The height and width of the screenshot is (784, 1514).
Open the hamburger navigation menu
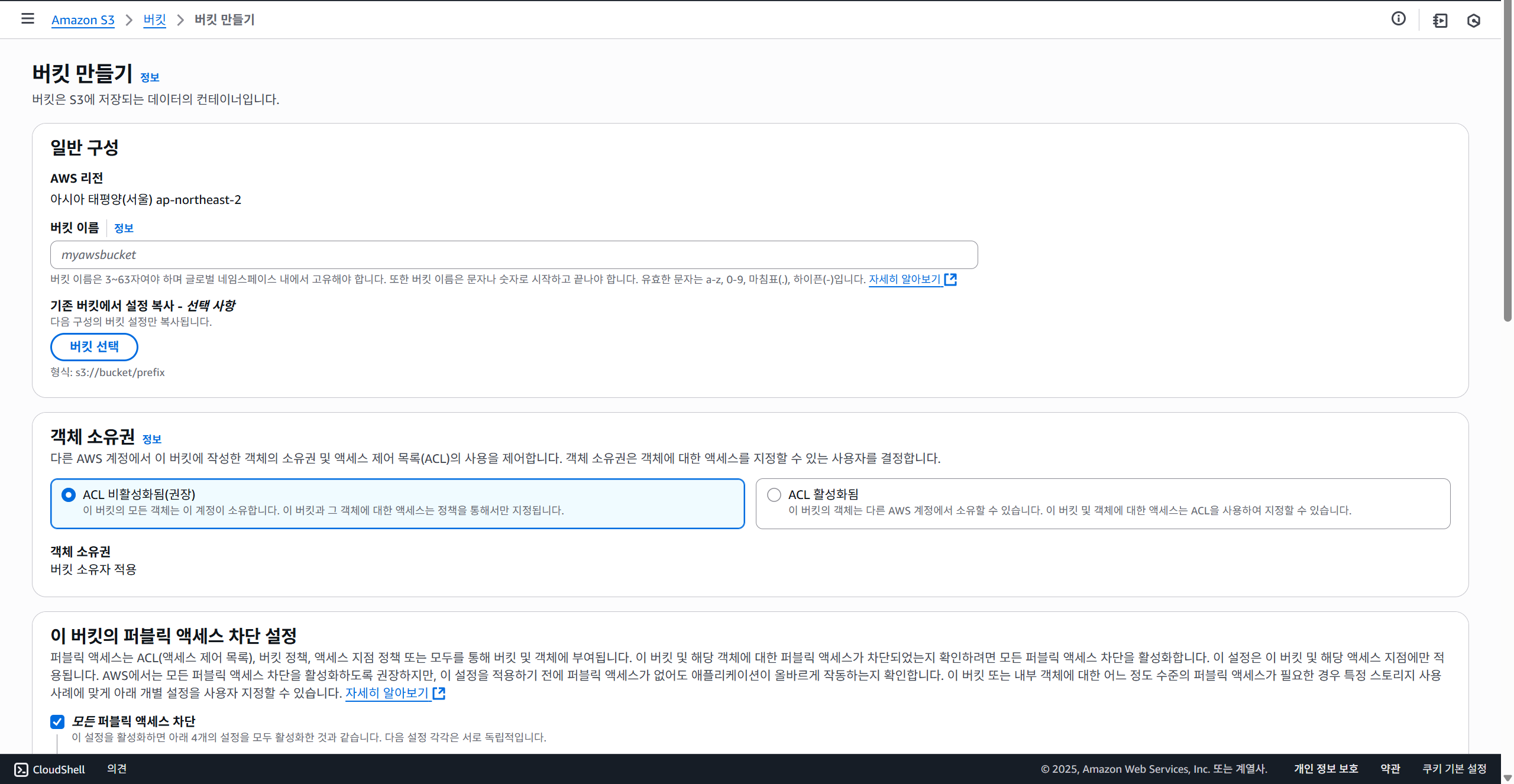[27, 19]
